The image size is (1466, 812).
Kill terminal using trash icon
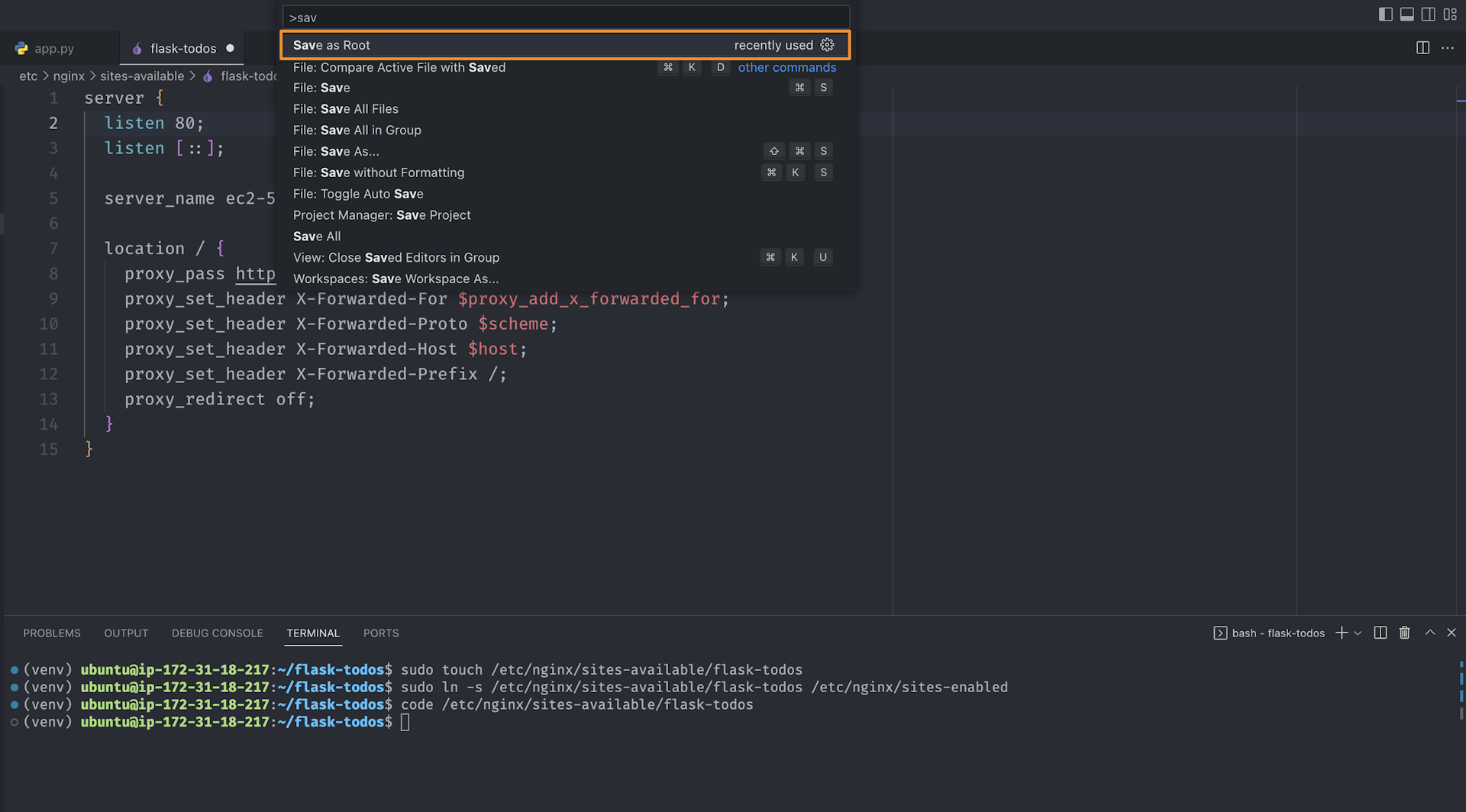[x=1404, y=633]
